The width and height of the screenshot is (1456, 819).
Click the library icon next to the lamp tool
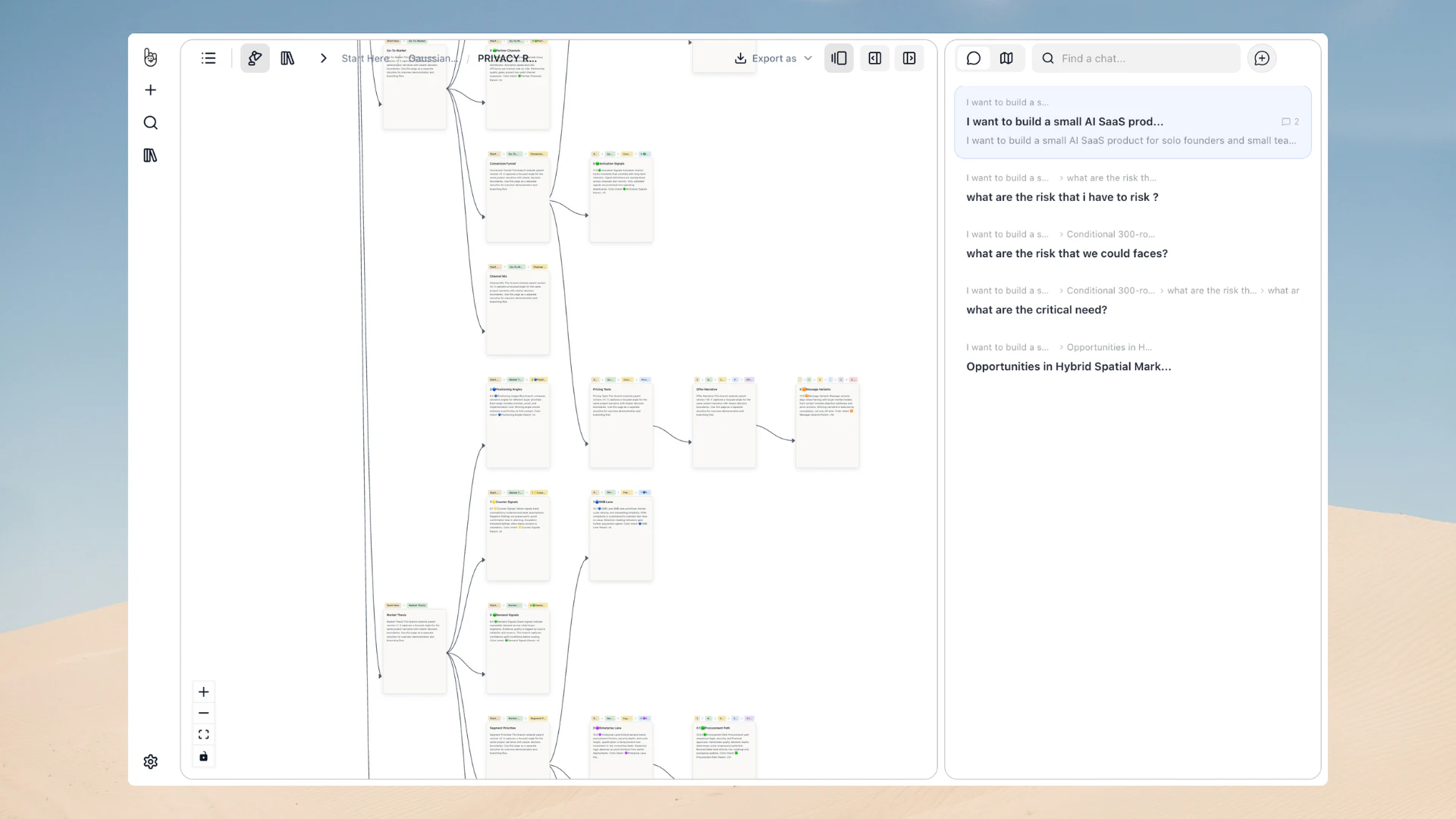point(287,58)
